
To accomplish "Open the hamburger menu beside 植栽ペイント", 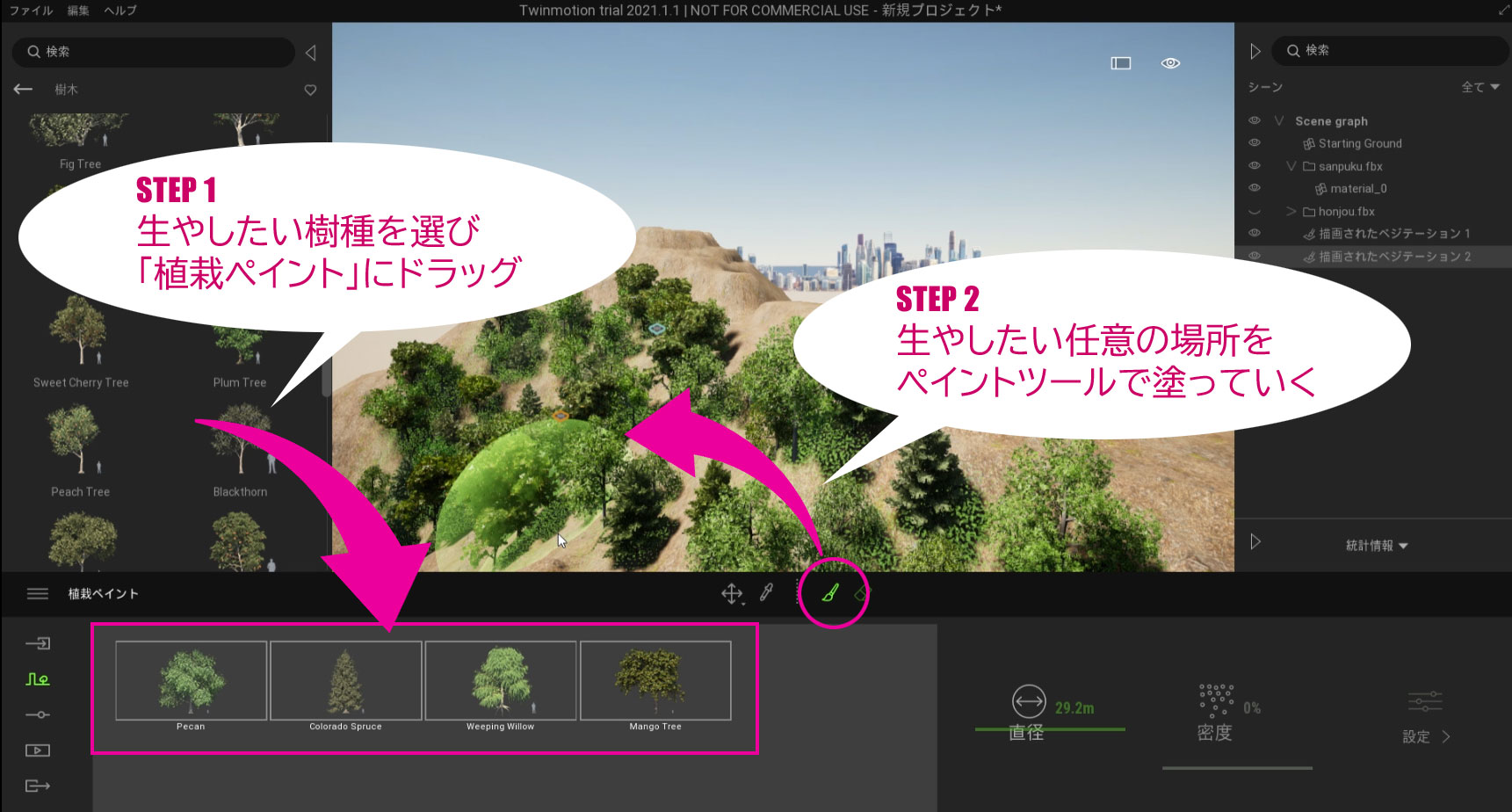I will point(38,594).
